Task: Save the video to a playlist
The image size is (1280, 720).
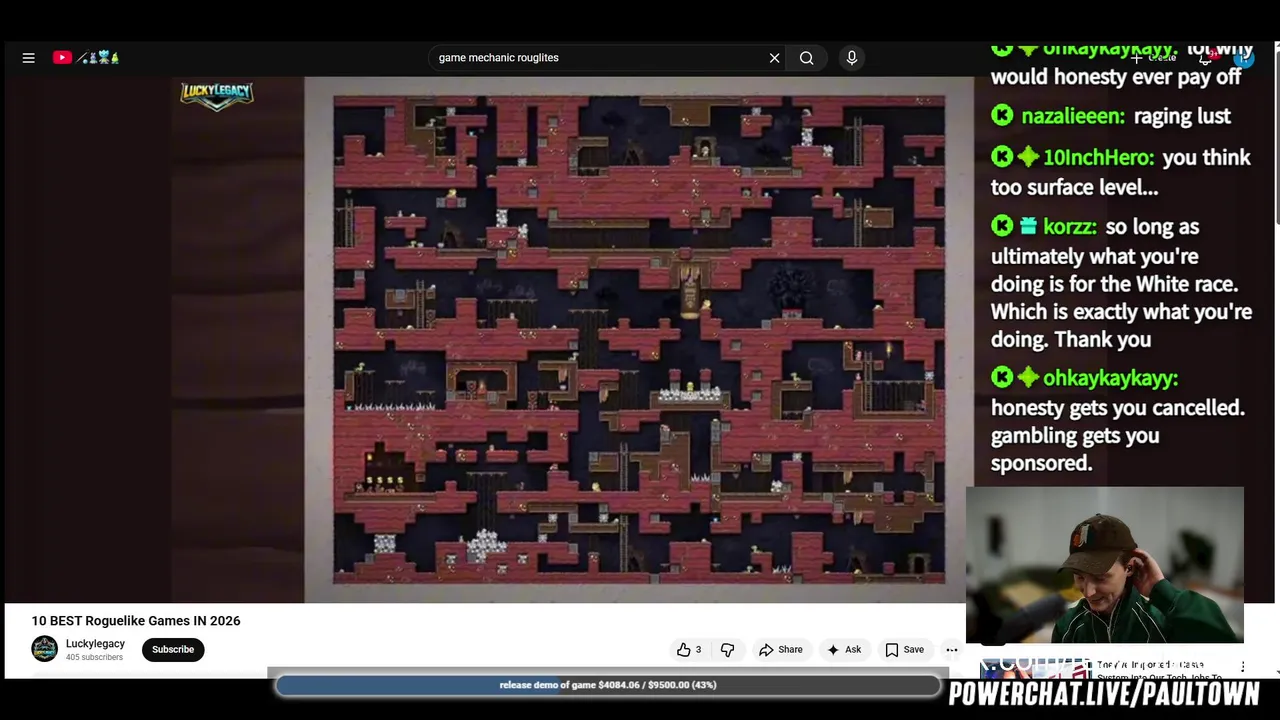Action: [x=905, y=650]
